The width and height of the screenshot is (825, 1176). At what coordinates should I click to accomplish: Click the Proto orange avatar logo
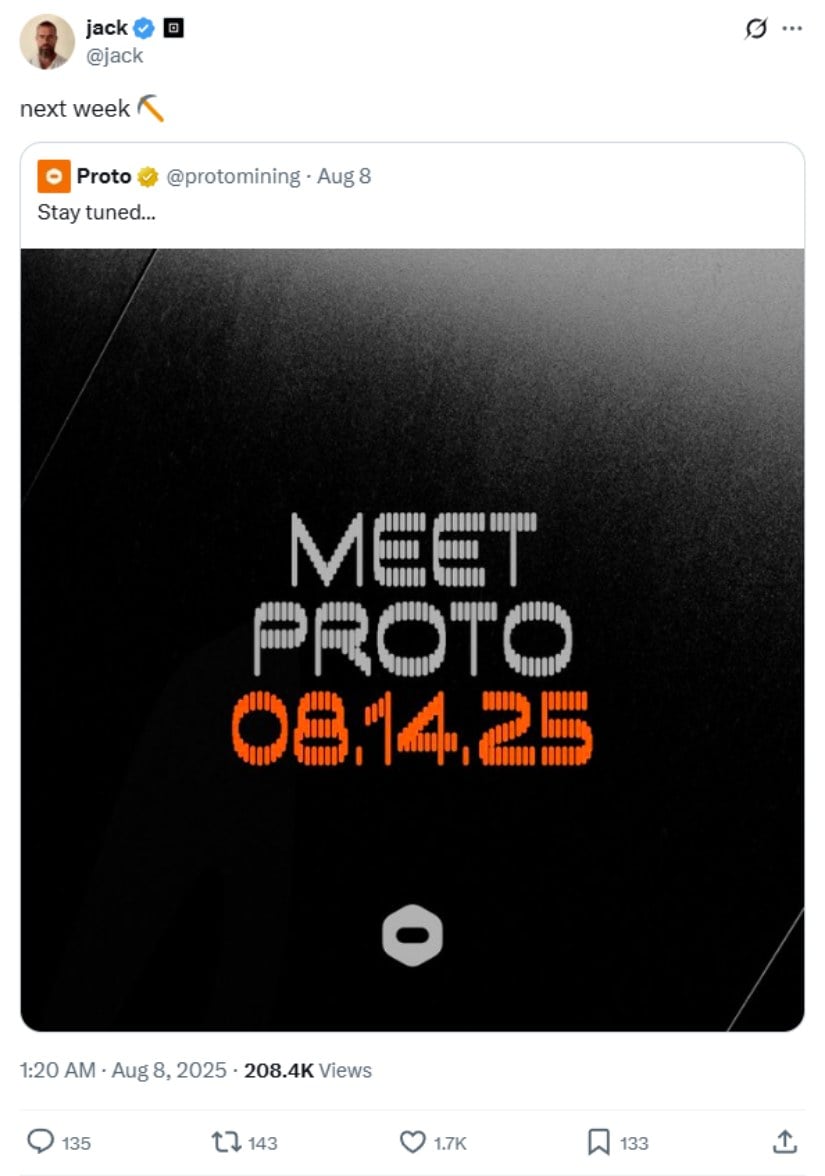[54, 176]
